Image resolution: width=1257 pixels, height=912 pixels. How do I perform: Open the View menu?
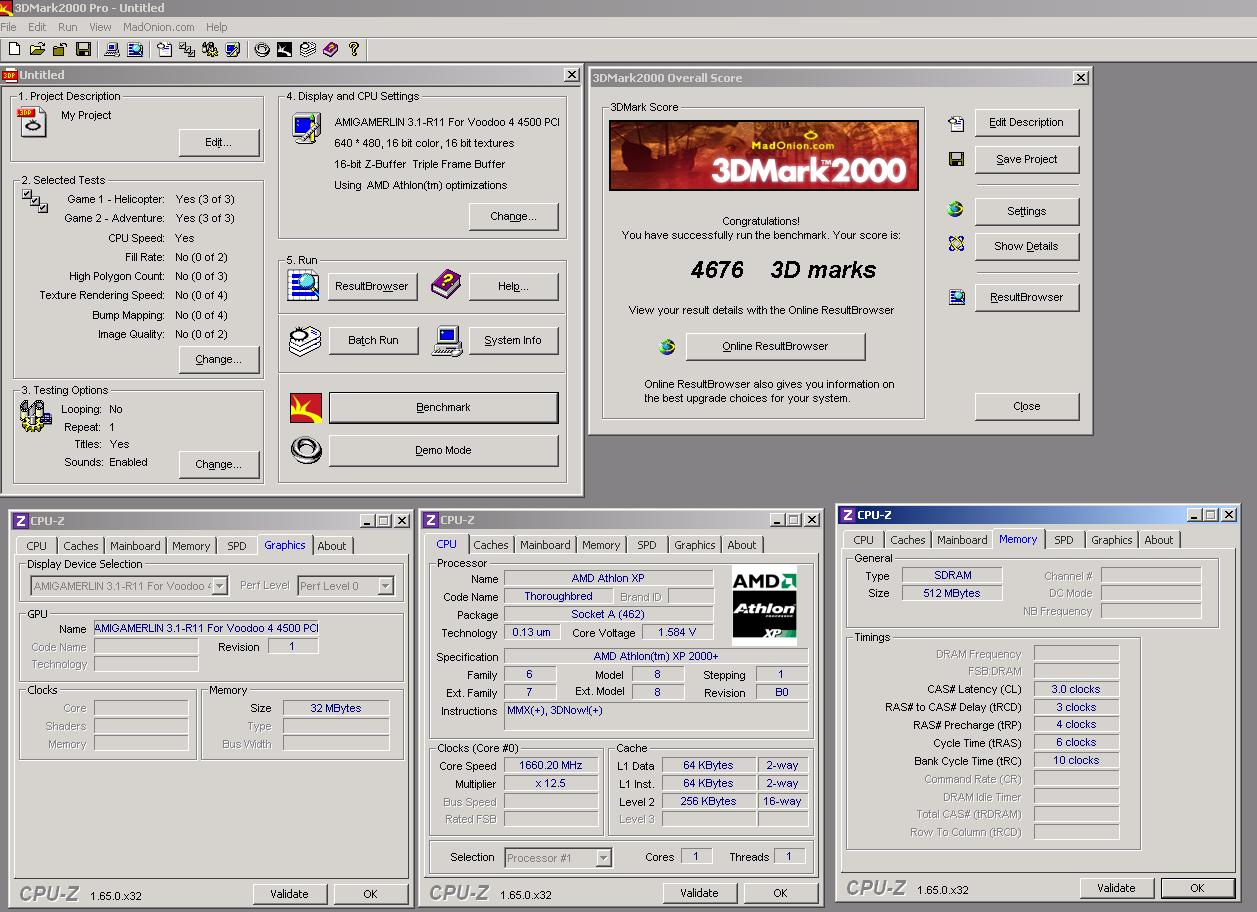pyautogui.click(x=100, y=27)
